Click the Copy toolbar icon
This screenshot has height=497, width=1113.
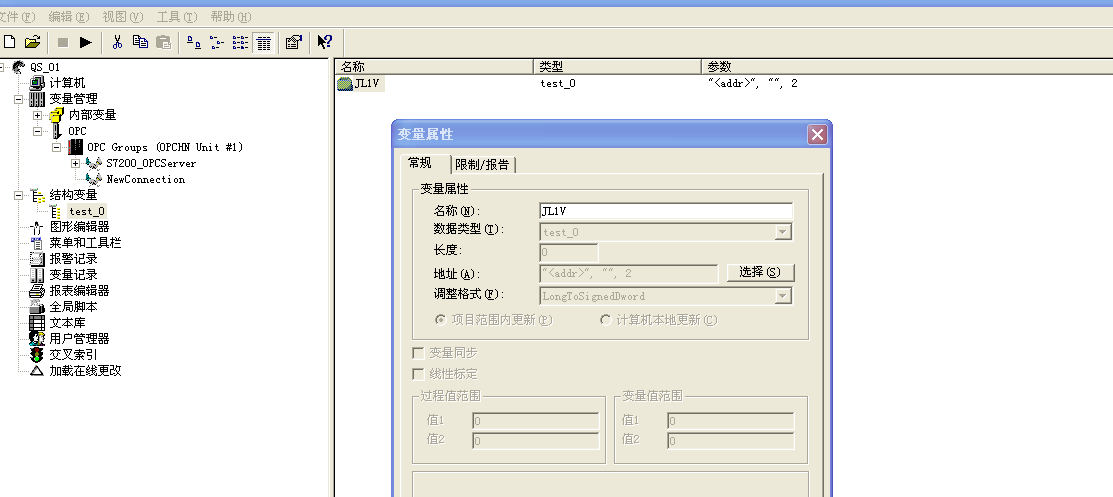coord(141,43)
